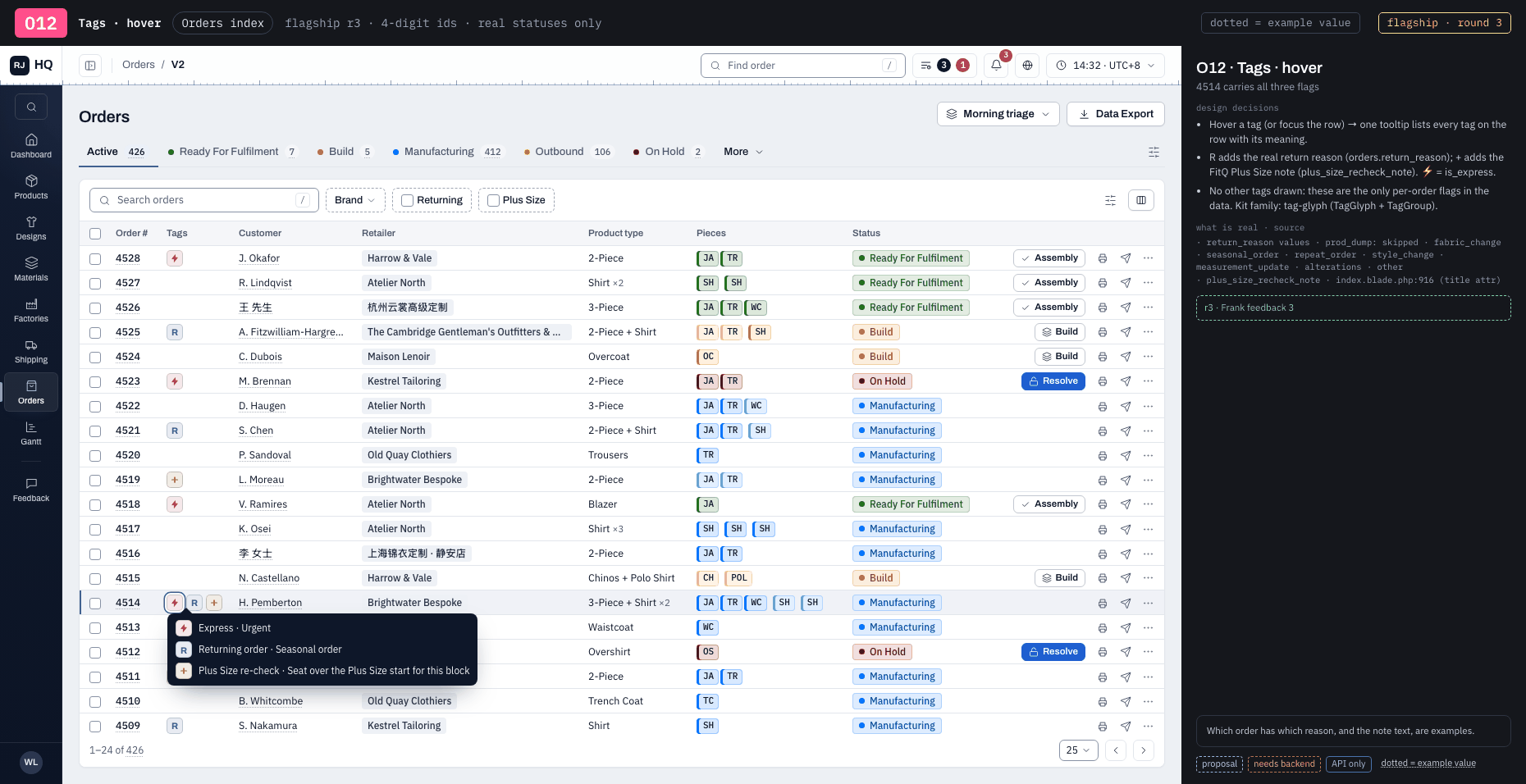Open the rows-per-page 25 dropdown

coord(1078,750)
